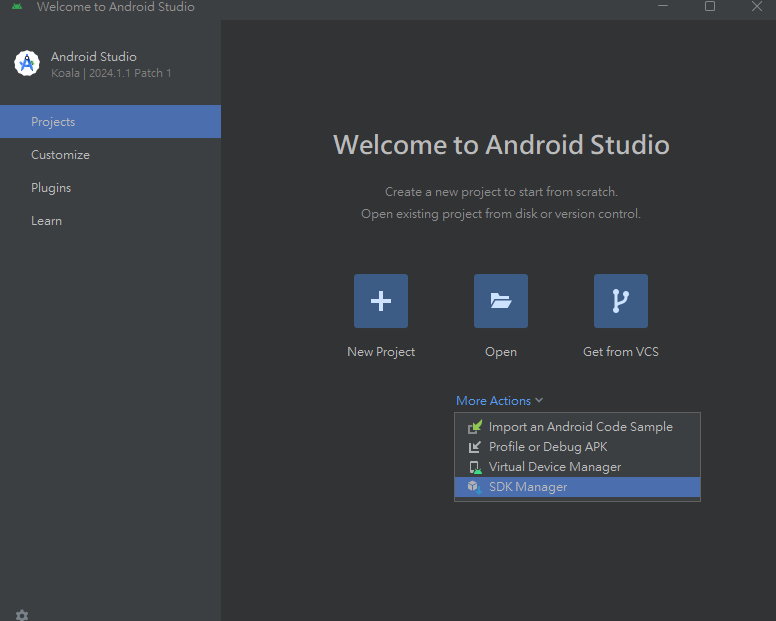
Task: Click the Get from VCS branch icon
Action: click(x=621, y=301)
